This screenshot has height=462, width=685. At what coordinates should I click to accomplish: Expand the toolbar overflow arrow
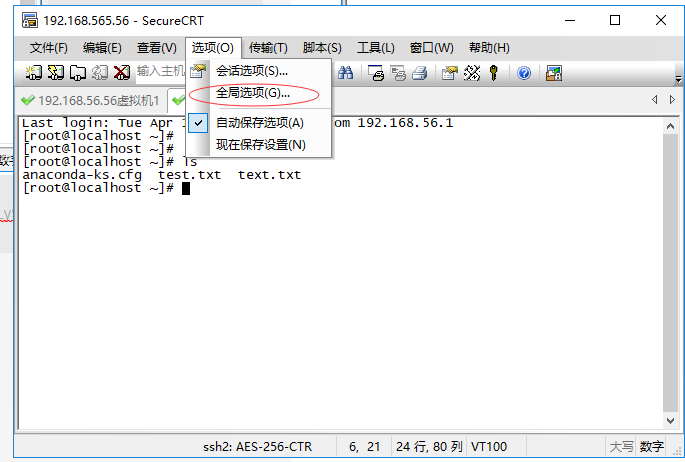(678, 79)
